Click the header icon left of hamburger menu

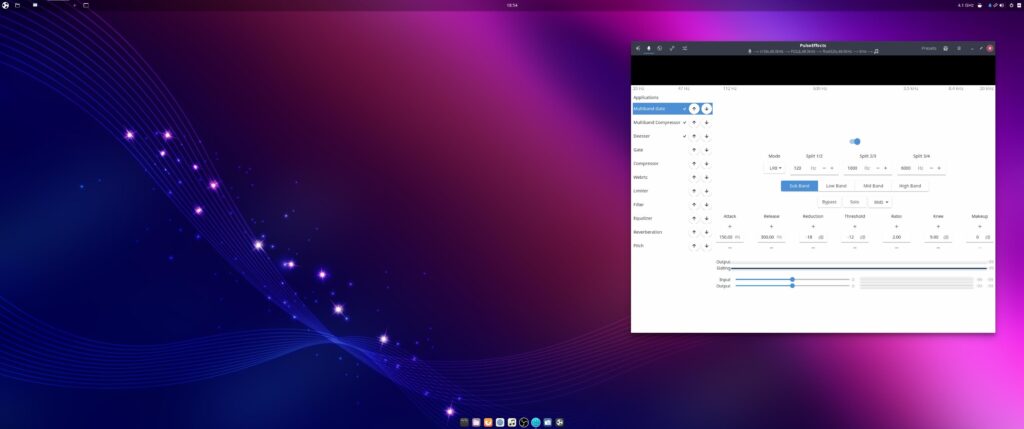[x=946, y=48]
